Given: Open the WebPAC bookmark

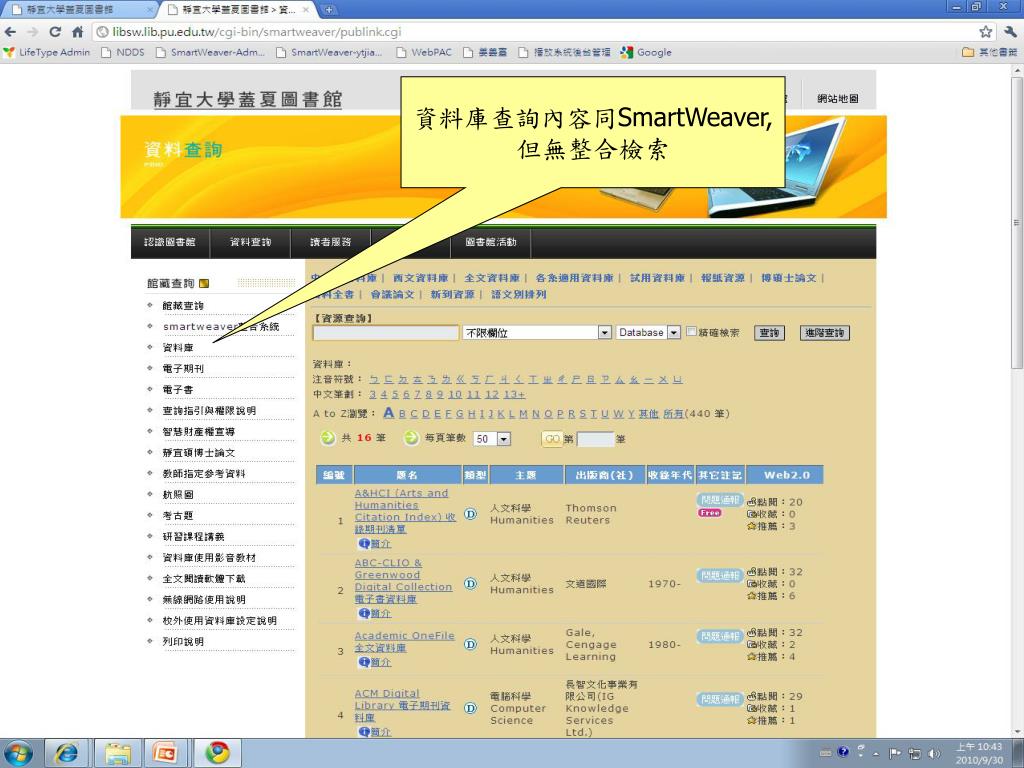Looking at the screenshot, I should (425, 52).
